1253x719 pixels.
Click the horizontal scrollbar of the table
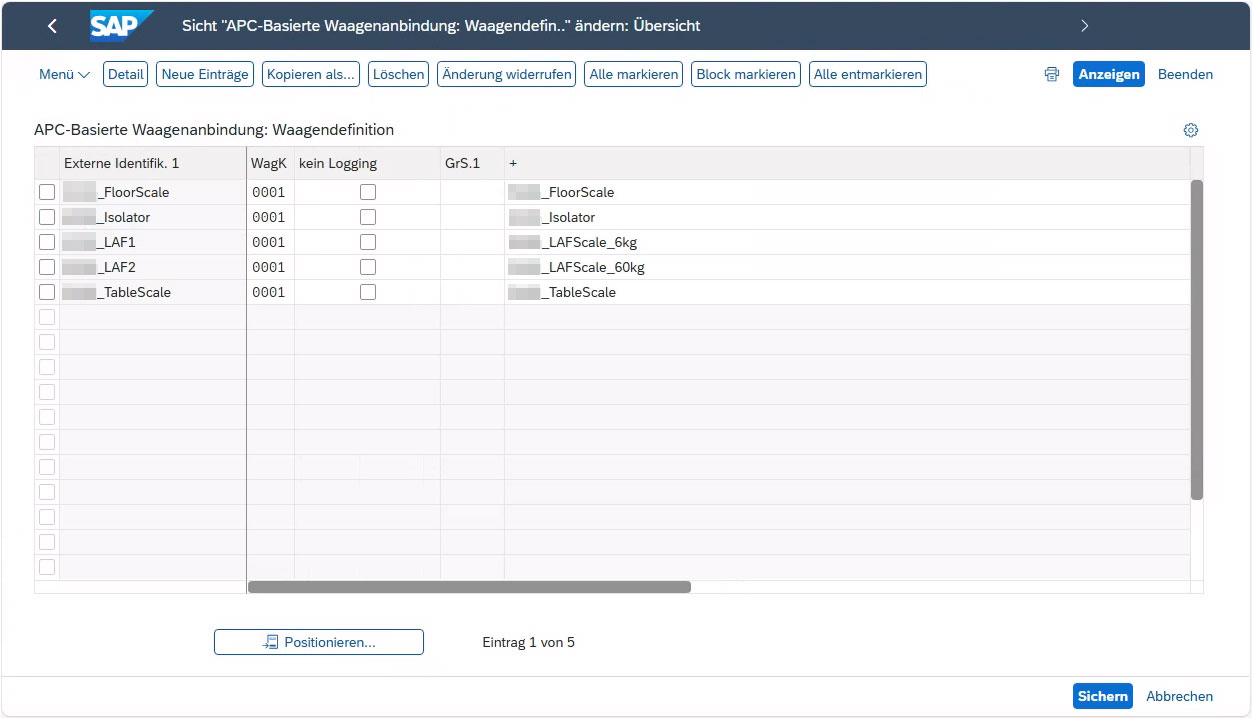pyautogui.click(x=469, y=587)
